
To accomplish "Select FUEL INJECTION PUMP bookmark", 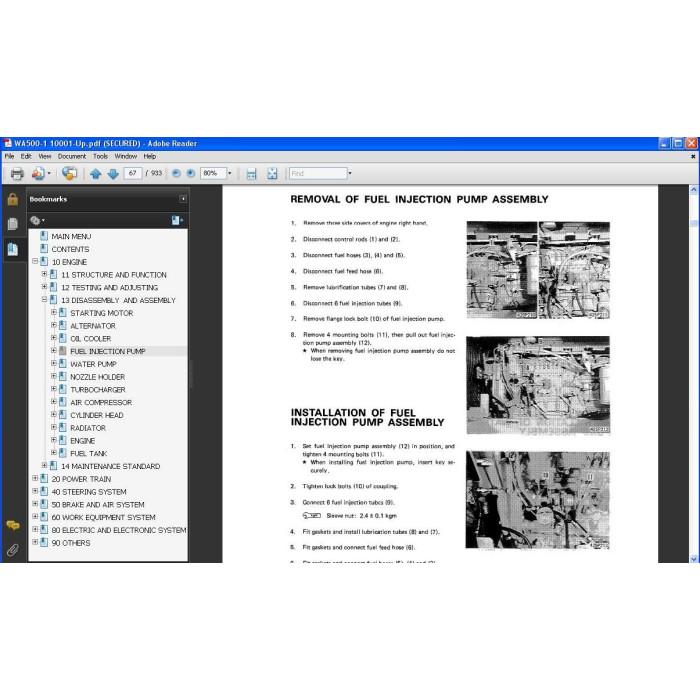I will click(108, 351).
